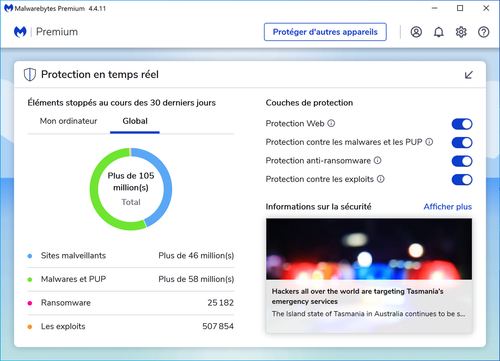This screenshot has height=361, width=500.
Task: Click the value Plus de 46 million(s)
Action: (x=196, y=256)
